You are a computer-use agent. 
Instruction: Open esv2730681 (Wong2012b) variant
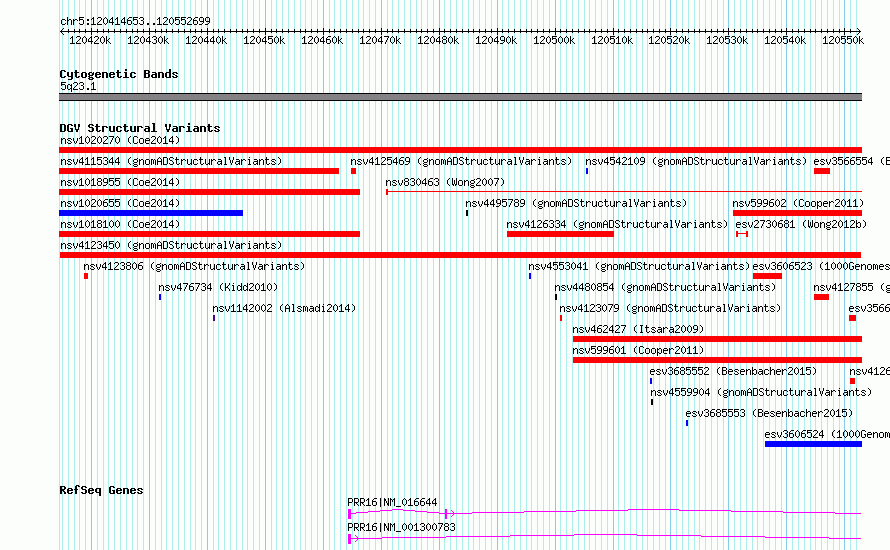801,224
